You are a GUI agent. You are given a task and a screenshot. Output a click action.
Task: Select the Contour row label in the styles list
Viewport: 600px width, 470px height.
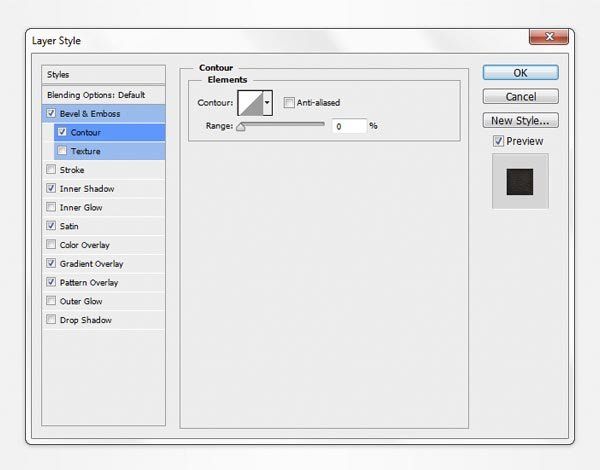coord(86,132)
